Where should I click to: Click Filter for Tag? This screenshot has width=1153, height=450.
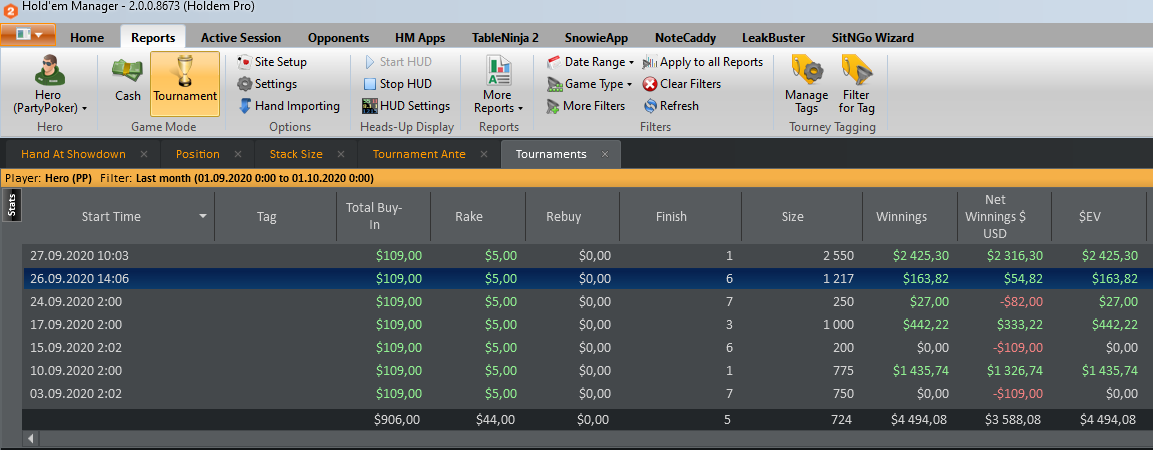point(856,83)
